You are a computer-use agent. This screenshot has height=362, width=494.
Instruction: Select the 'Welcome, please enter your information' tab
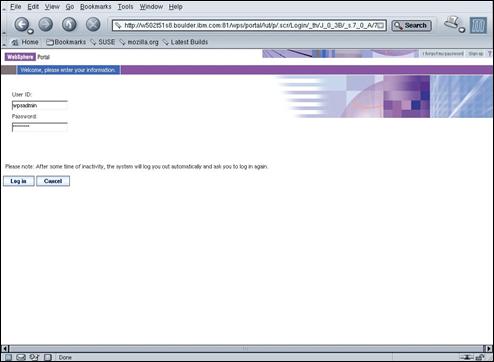(x=68, y=70)
